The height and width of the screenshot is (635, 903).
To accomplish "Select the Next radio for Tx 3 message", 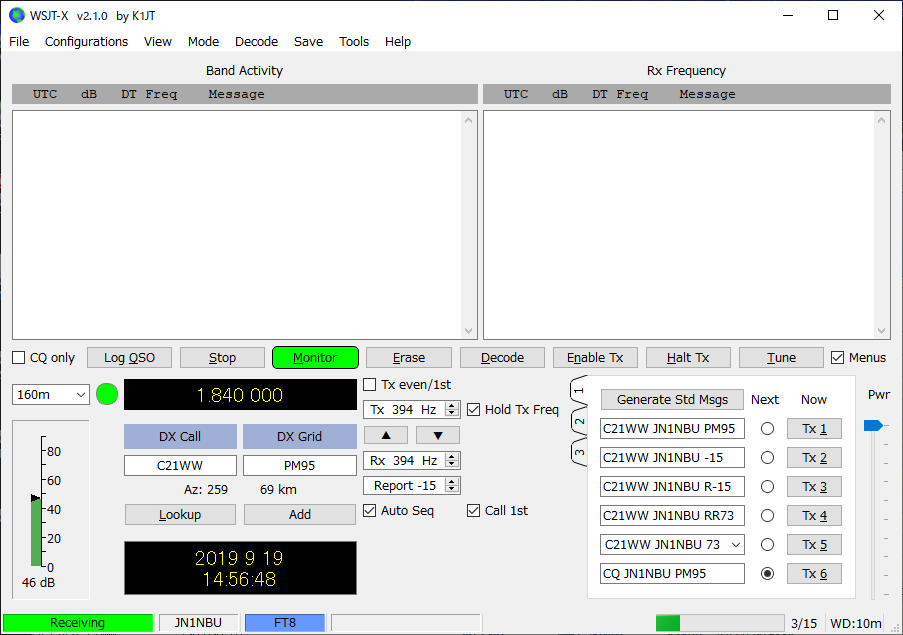I will point(767,486).
